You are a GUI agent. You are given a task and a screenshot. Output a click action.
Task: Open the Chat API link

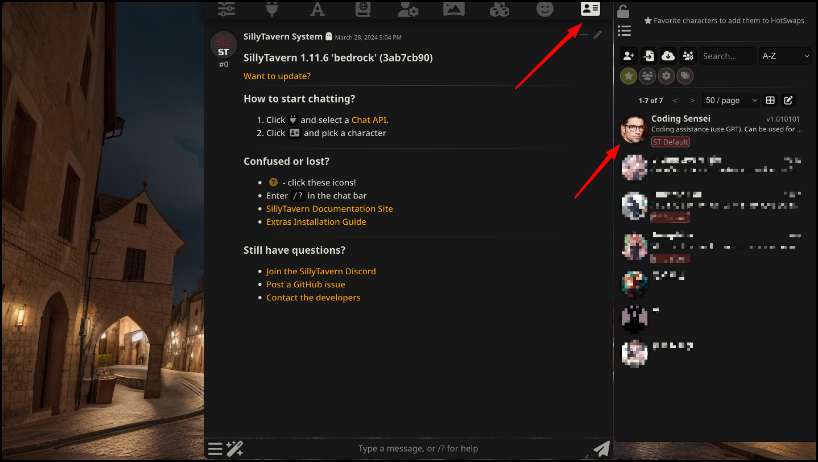click(x=369, y=120)
